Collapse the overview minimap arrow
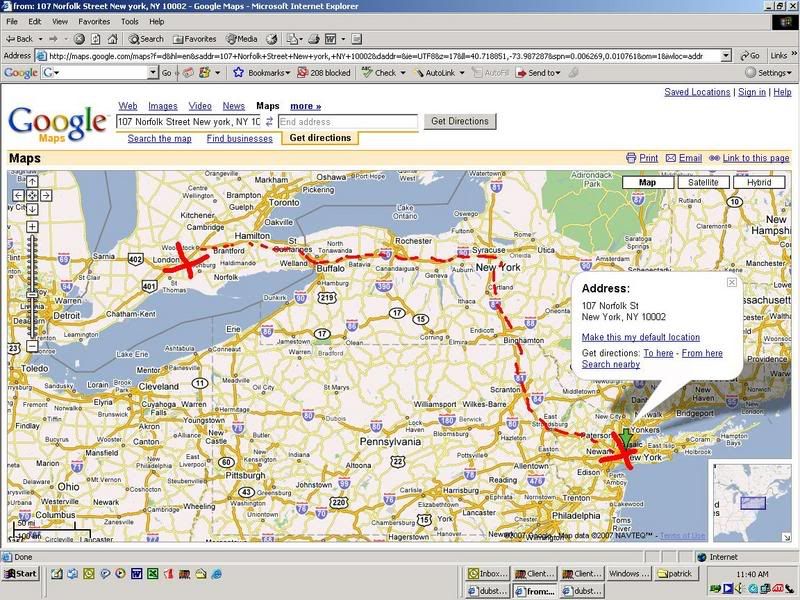800x600 pixels. click(x=786, y=537)
